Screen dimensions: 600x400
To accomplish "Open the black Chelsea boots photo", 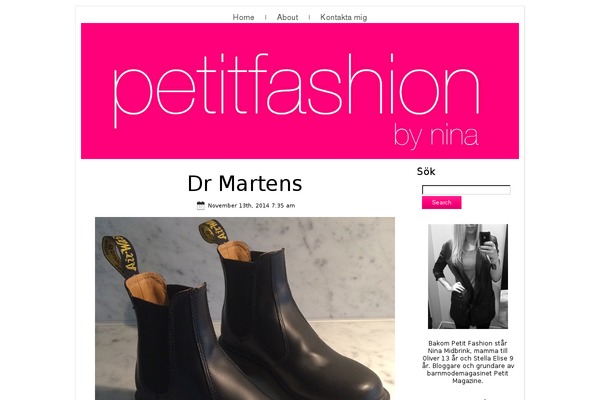I will 245,309.
